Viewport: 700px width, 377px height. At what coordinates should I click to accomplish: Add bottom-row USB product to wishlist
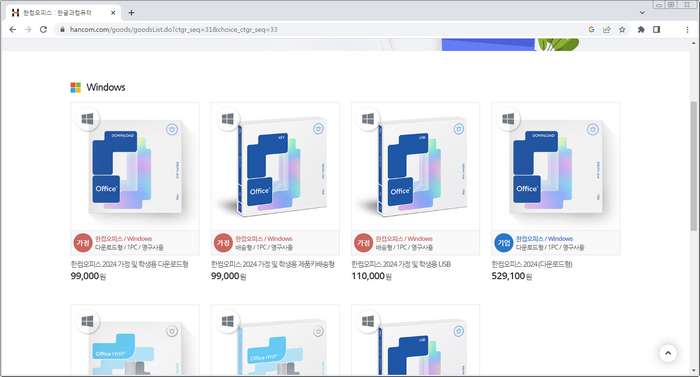[x=458, y=331]
